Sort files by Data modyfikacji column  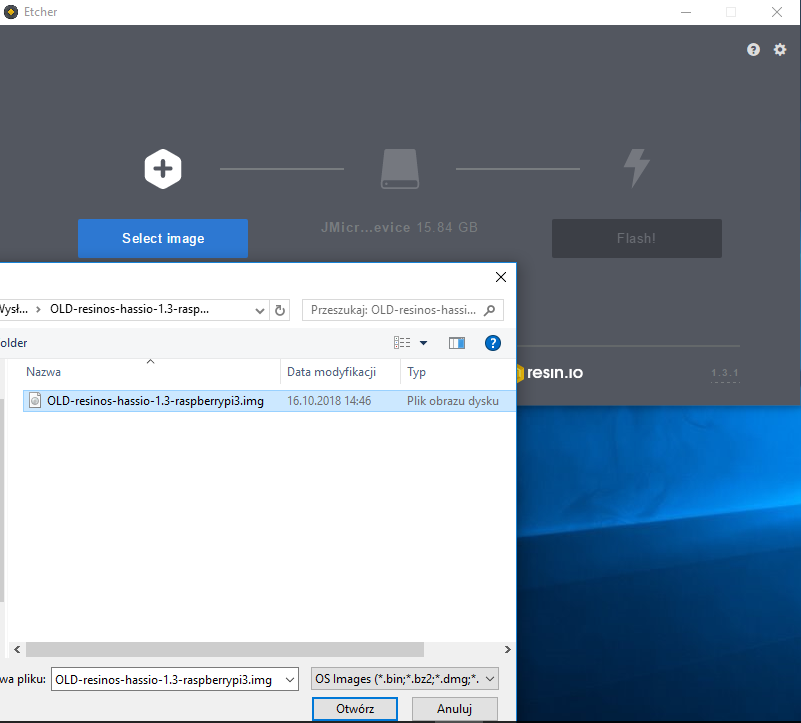click(340, 372)
